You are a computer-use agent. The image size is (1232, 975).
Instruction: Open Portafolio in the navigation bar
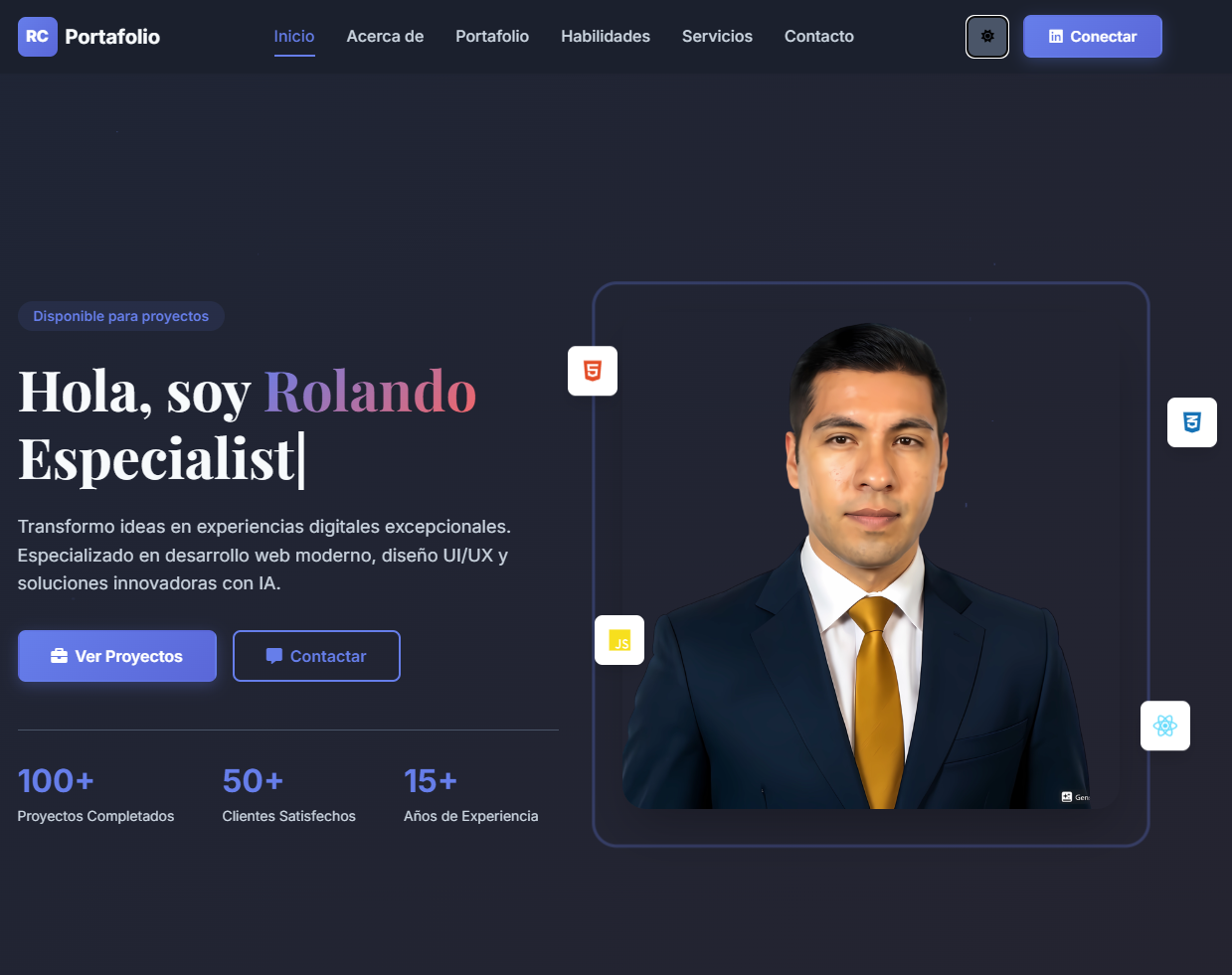pyautogui.click(x=492, y=37)
